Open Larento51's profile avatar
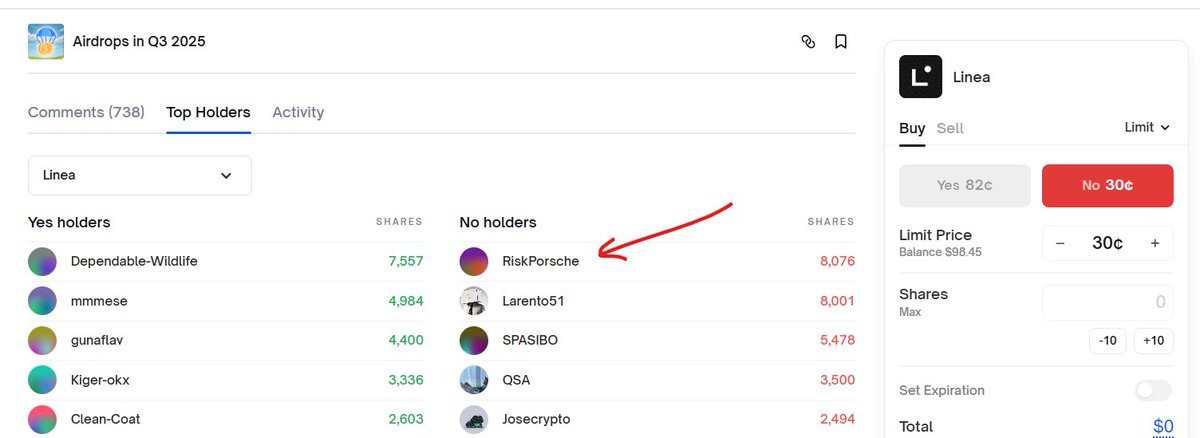This screenshot has height=438, width=1200. 474,301
